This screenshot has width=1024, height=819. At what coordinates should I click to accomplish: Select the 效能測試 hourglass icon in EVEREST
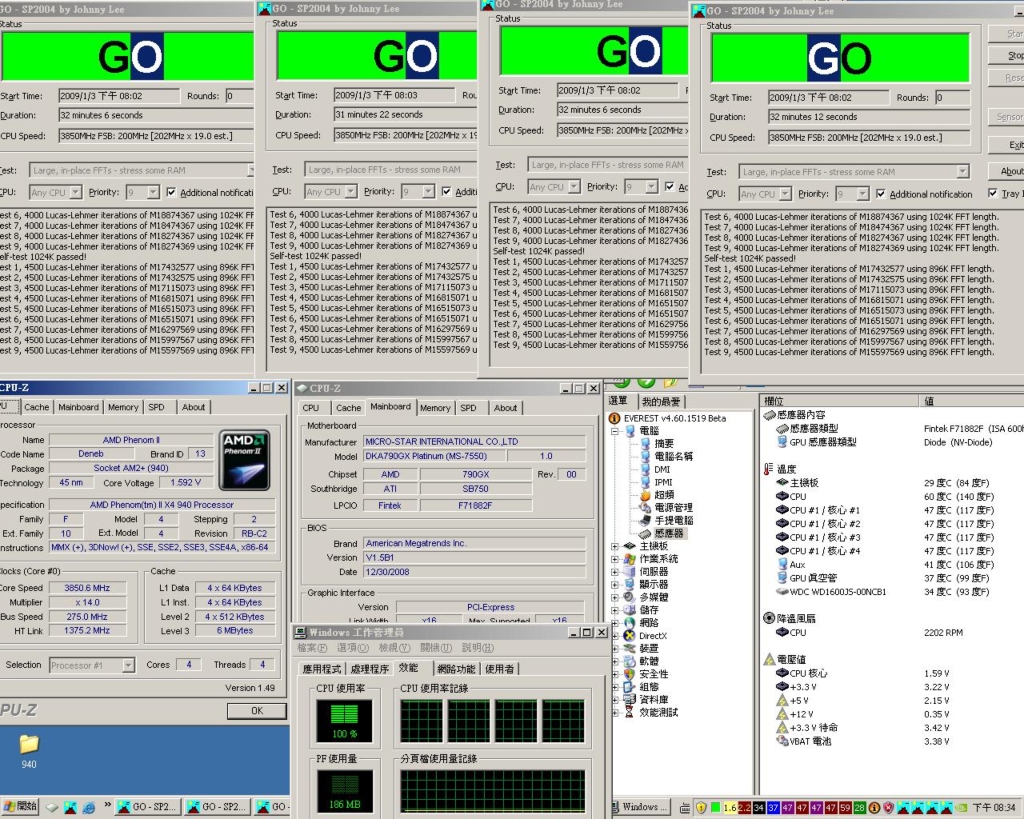click(630, 713)
